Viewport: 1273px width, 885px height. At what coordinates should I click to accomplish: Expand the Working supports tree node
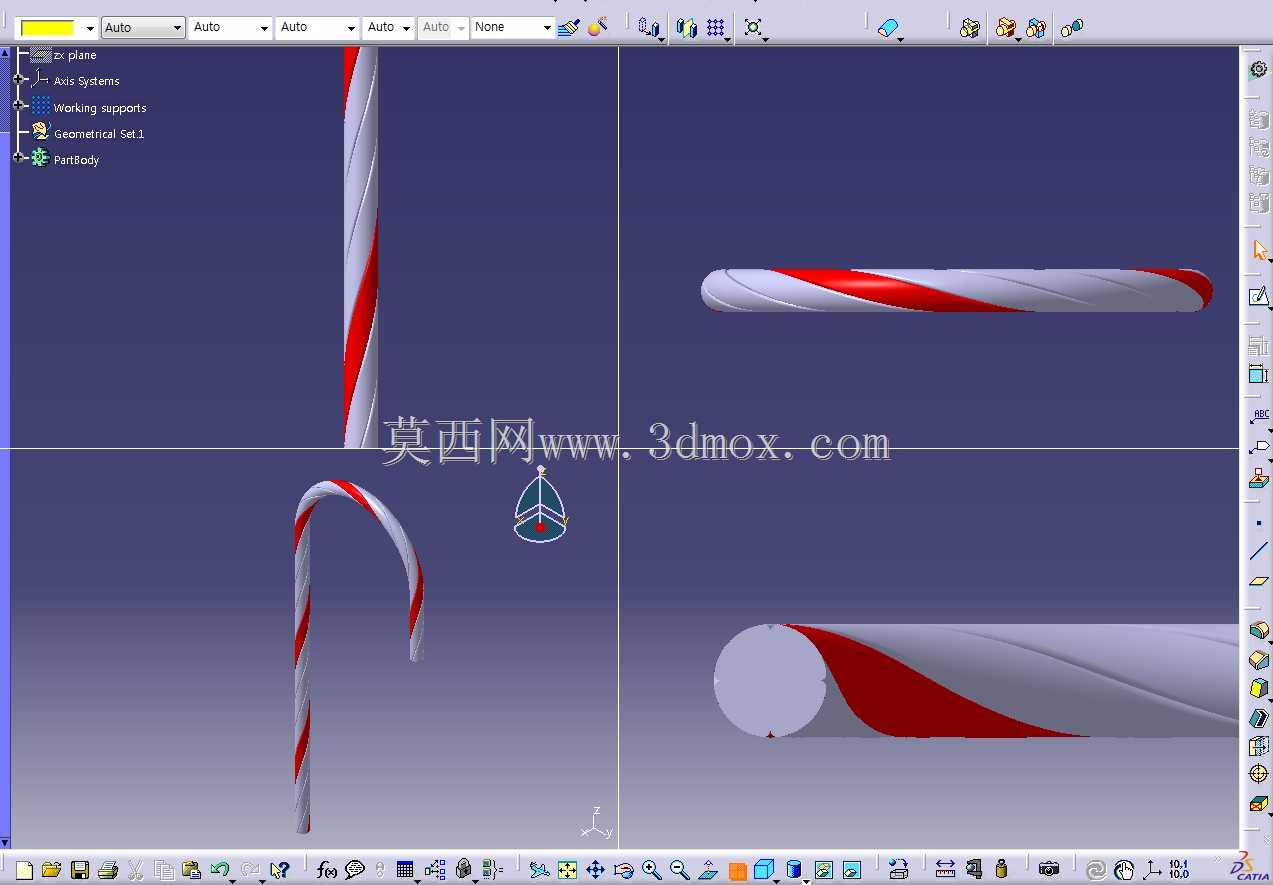[x=19, y=105]
